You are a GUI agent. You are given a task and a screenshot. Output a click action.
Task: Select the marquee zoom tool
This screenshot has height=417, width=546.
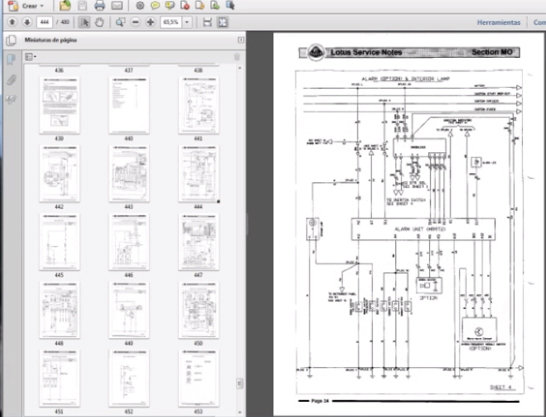pos(120,22)
